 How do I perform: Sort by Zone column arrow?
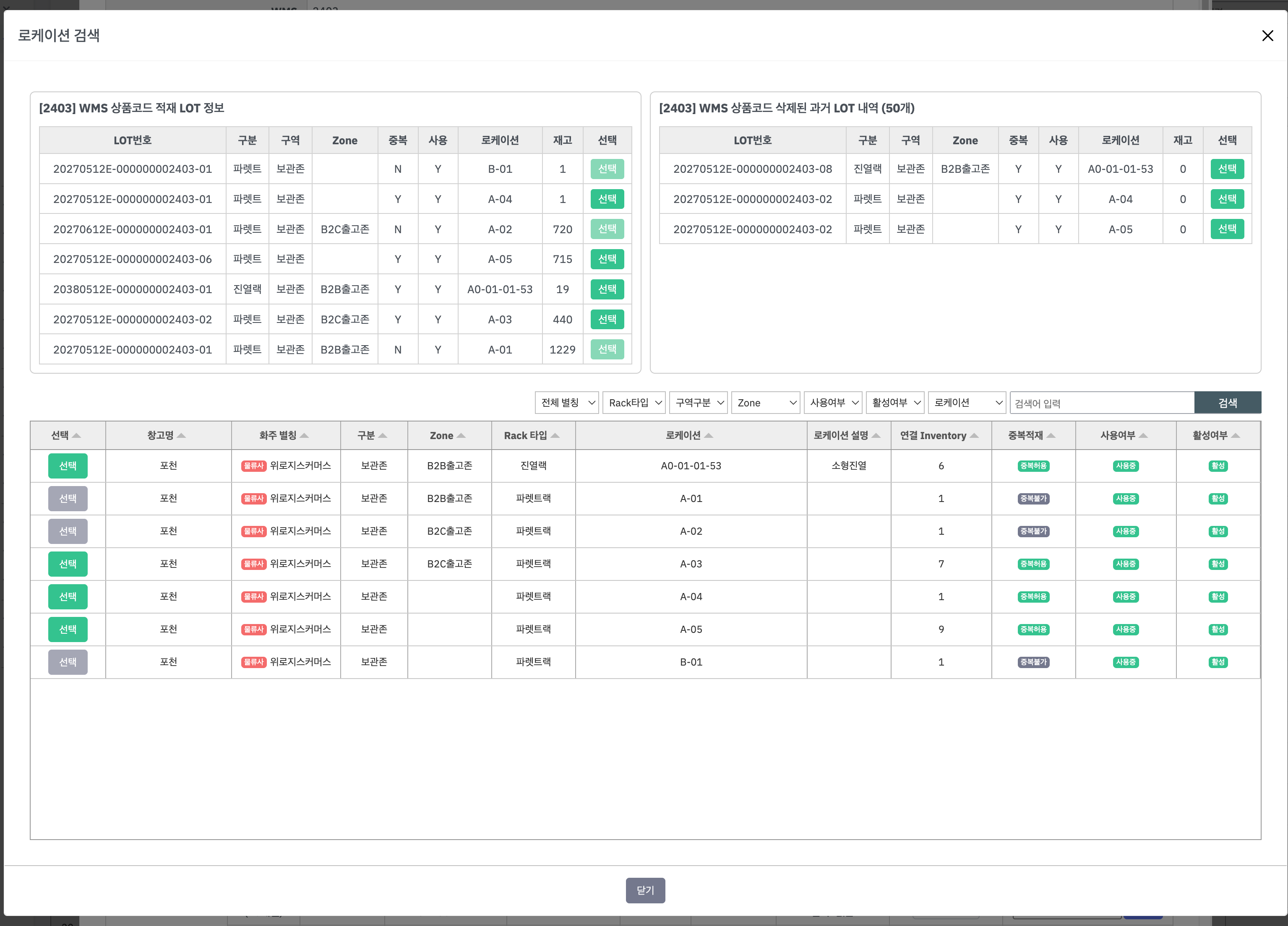[461, 435]
